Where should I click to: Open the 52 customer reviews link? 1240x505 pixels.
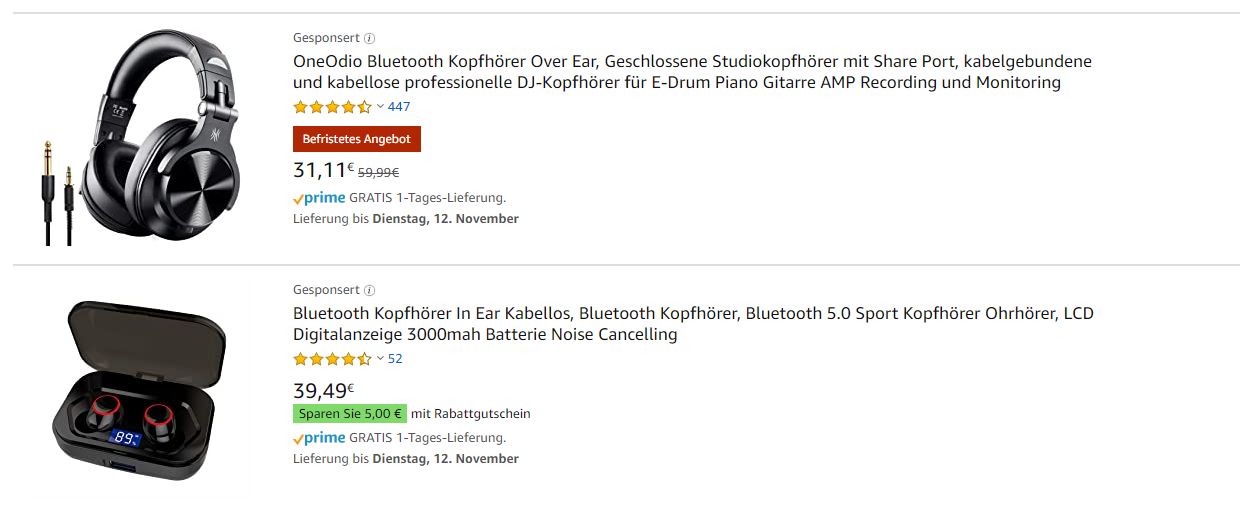[x=395, y=359]
